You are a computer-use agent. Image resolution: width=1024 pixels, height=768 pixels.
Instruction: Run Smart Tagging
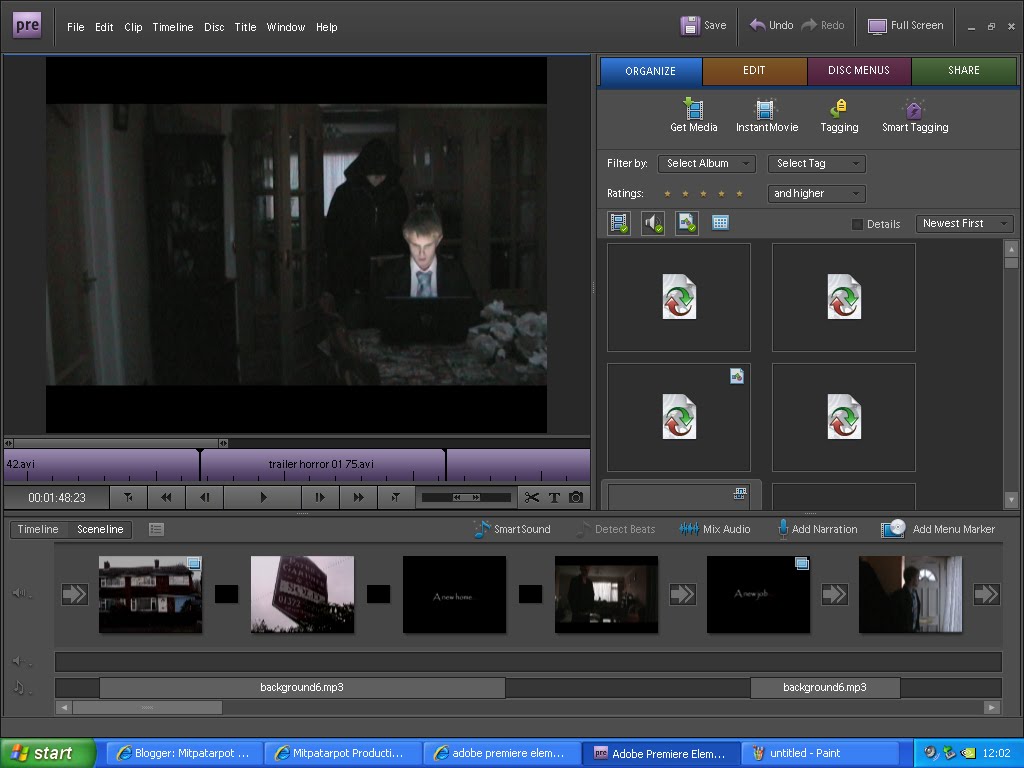point(915,116)
